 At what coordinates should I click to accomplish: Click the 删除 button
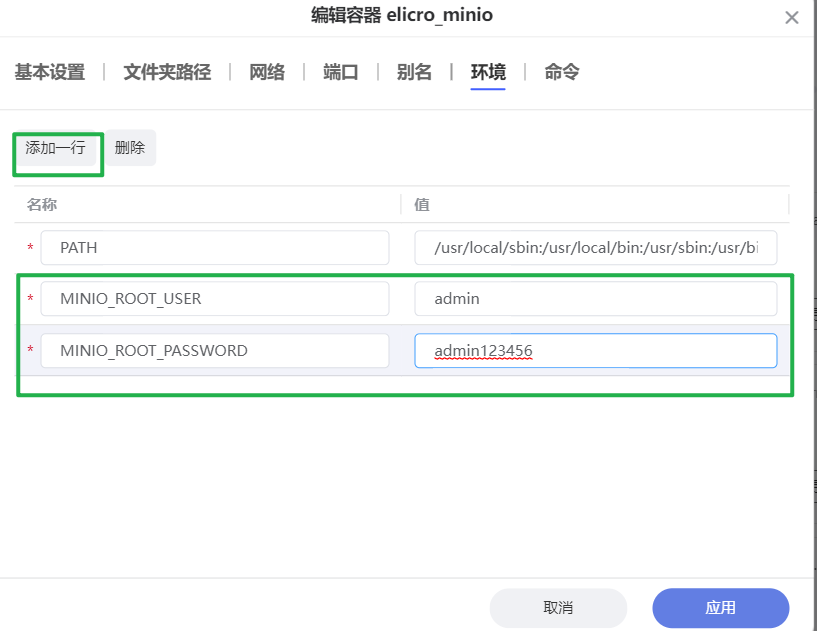click(131, 147)
